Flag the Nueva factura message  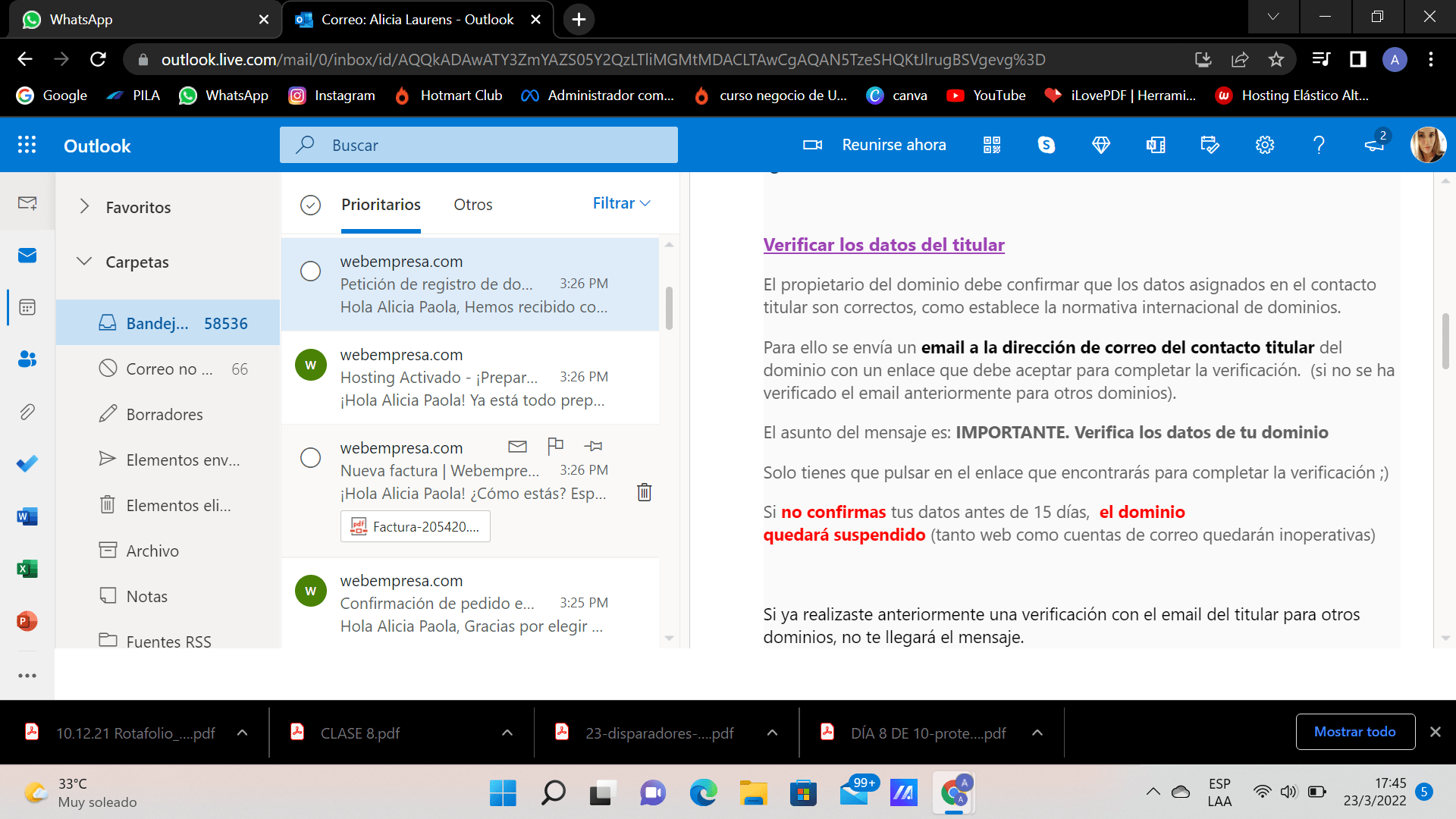pos(555,446)
